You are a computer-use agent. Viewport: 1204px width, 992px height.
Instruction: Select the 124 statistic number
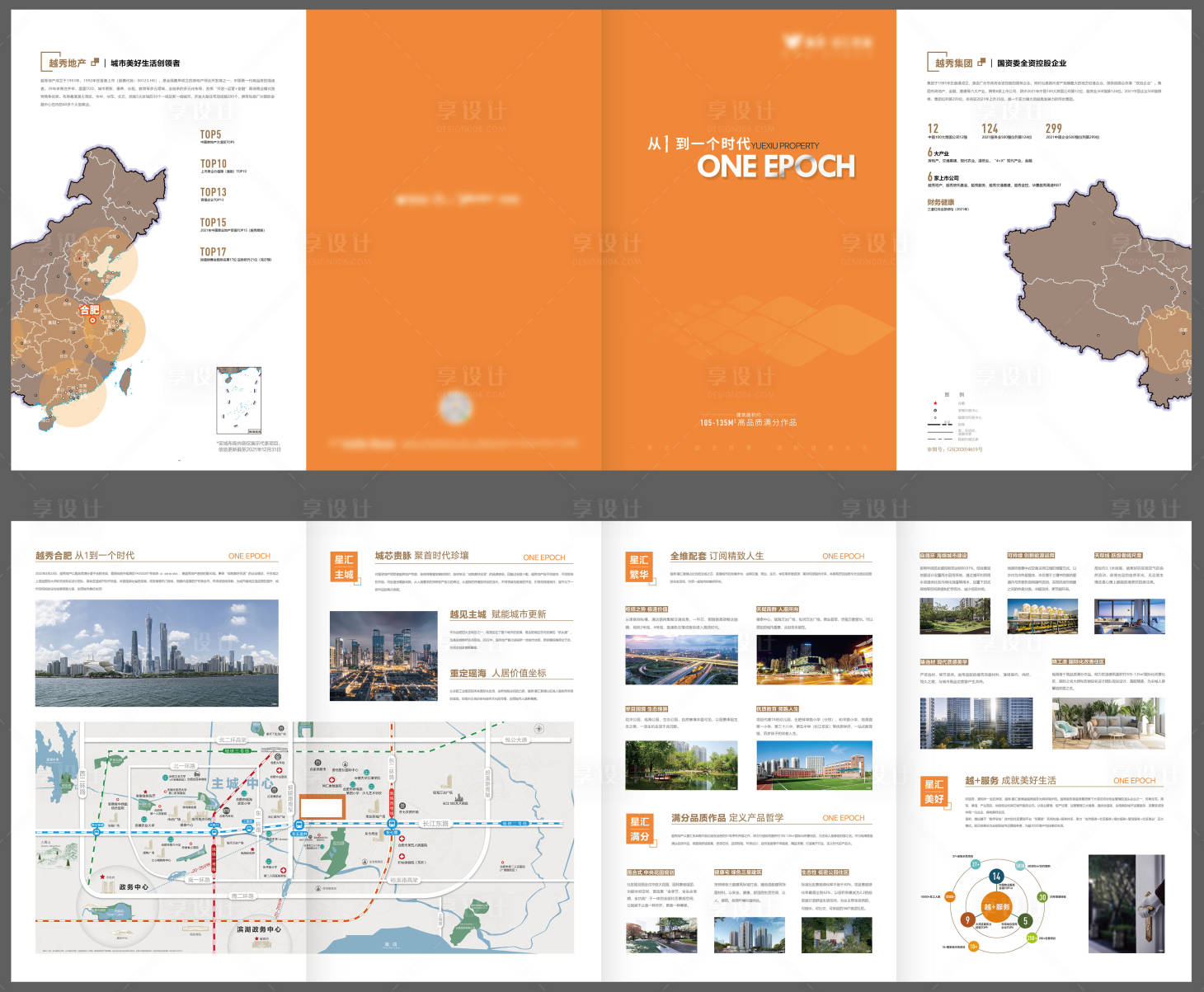[990, 129]
